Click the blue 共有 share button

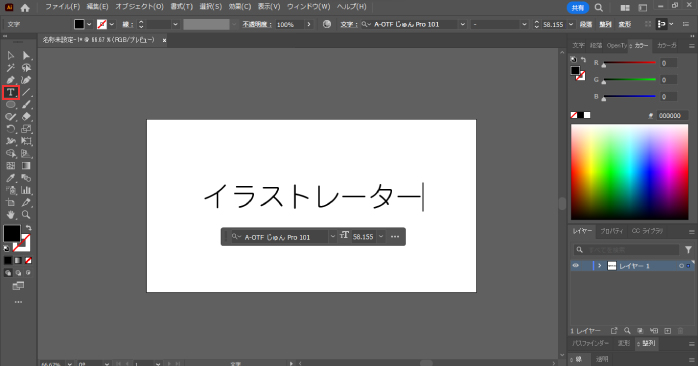click(578, 8)
